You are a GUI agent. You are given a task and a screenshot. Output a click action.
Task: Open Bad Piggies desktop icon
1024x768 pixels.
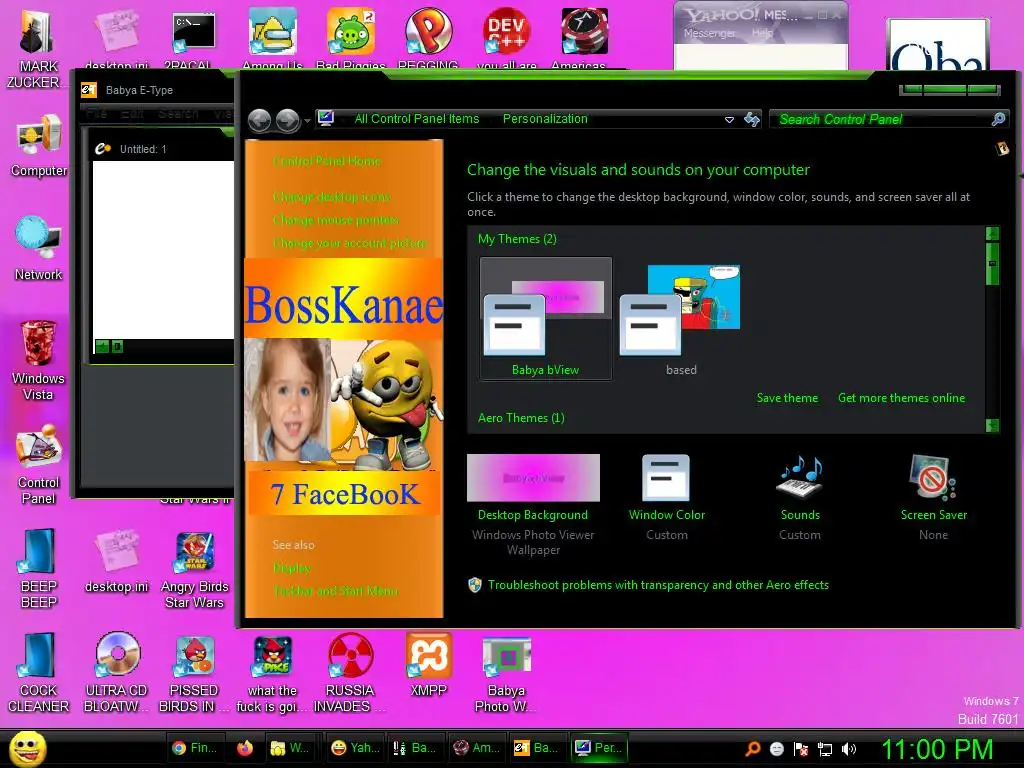point(351,38)
